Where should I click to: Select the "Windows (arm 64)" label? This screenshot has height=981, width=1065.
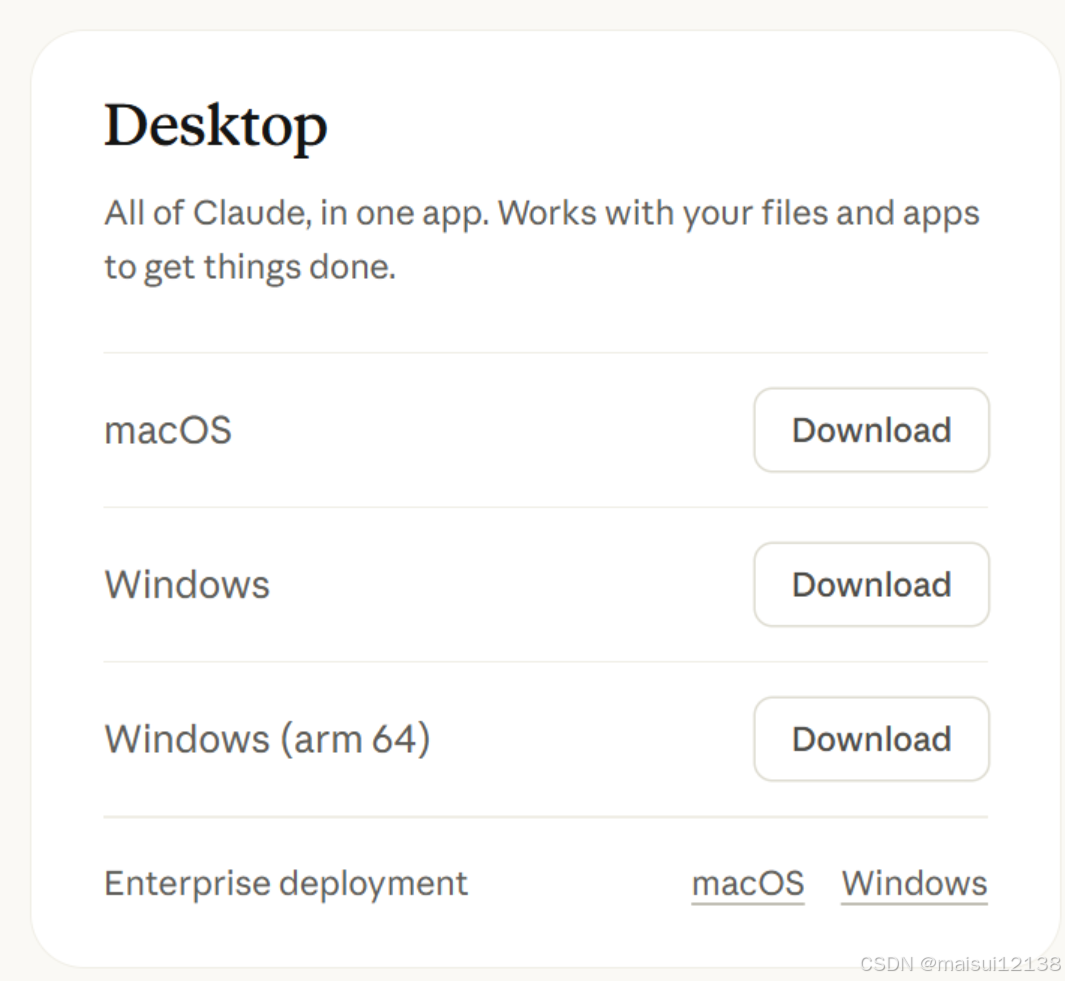(x=267, y=739)
